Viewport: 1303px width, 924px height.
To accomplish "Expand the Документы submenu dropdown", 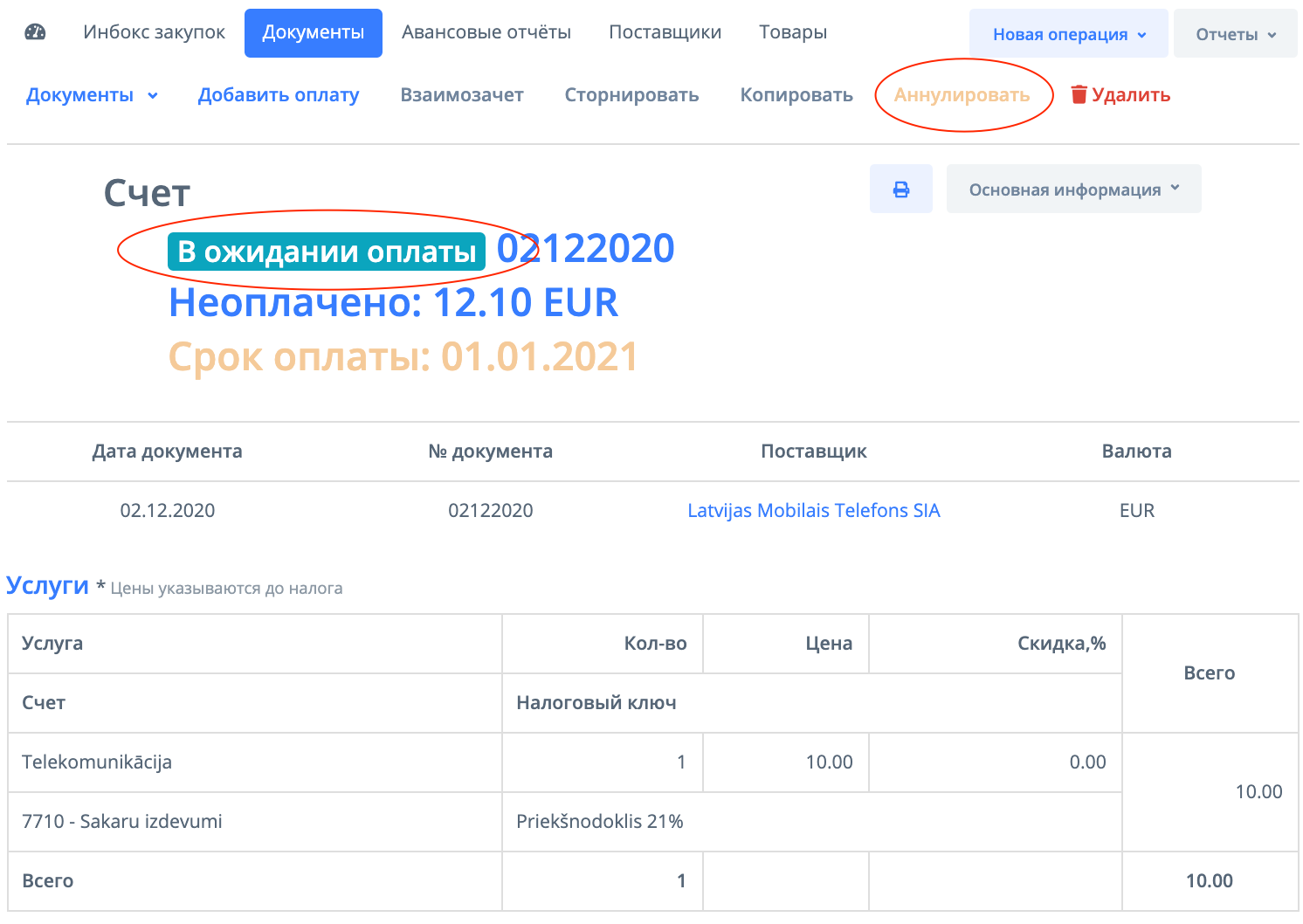I will 92,95.
